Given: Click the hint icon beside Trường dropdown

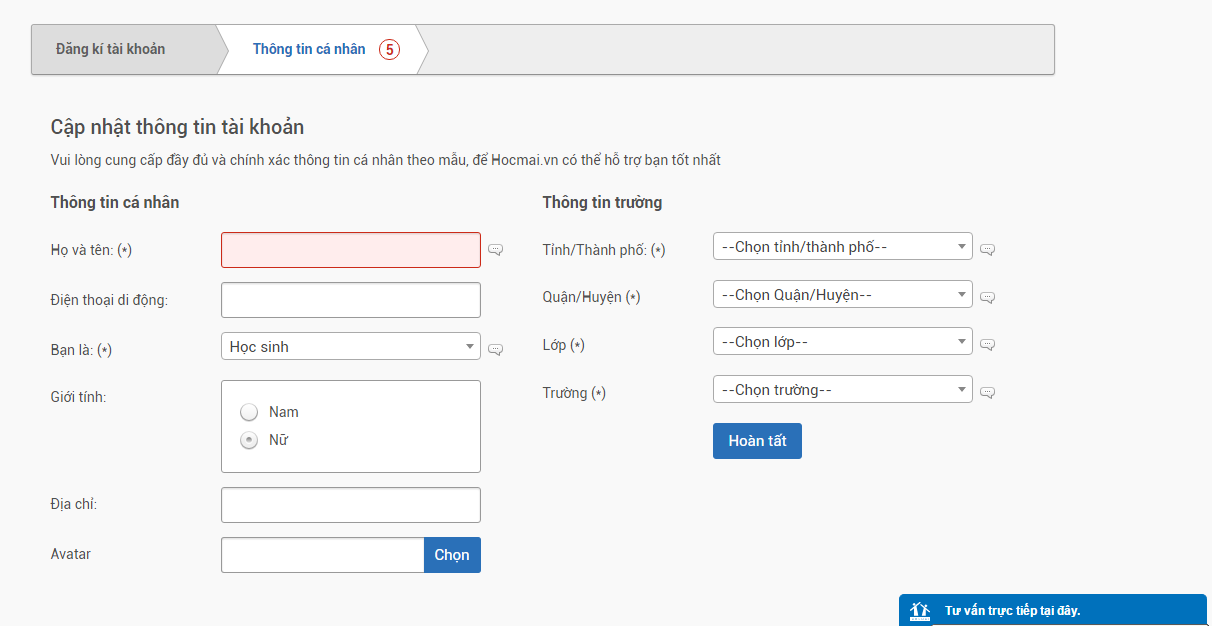Looking at the screenshot, I should (987, 393).
